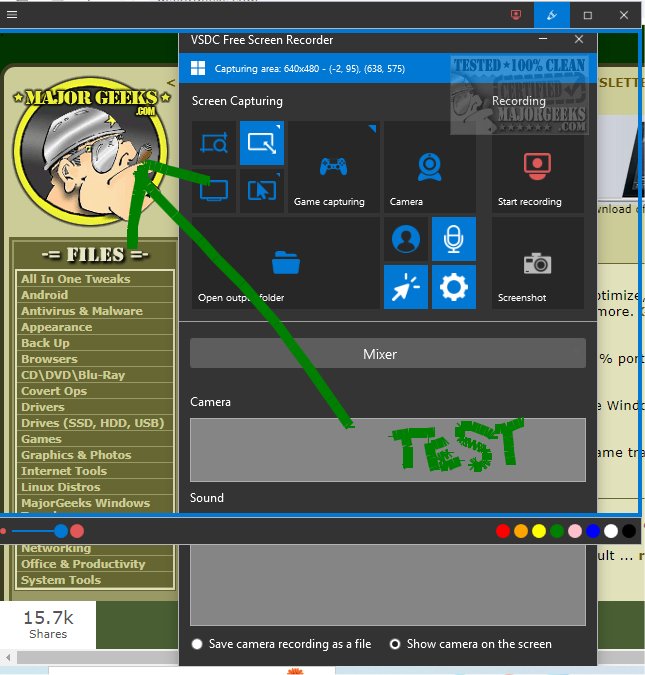
Task: Minimize the VSDC Free Screen Recorder window
Action: pos(543,39)
